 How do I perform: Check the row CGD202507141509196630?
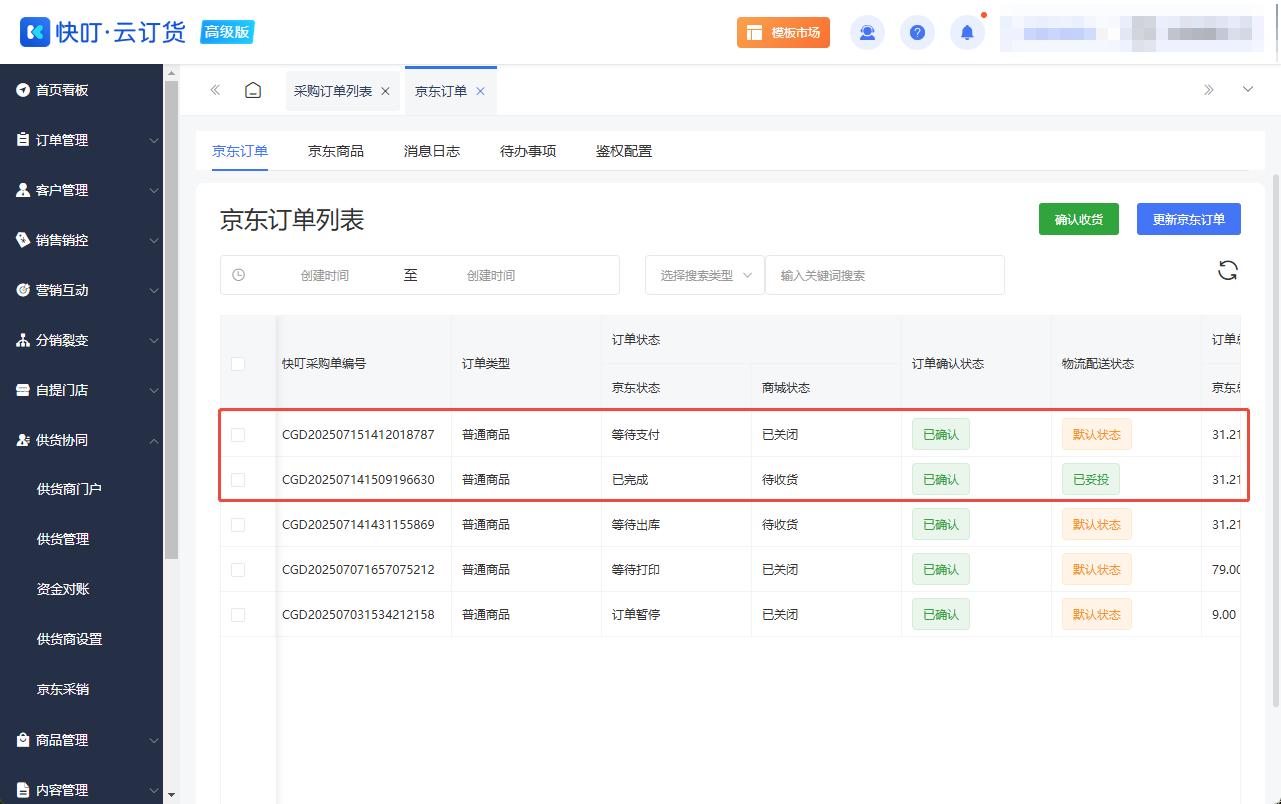238,480
